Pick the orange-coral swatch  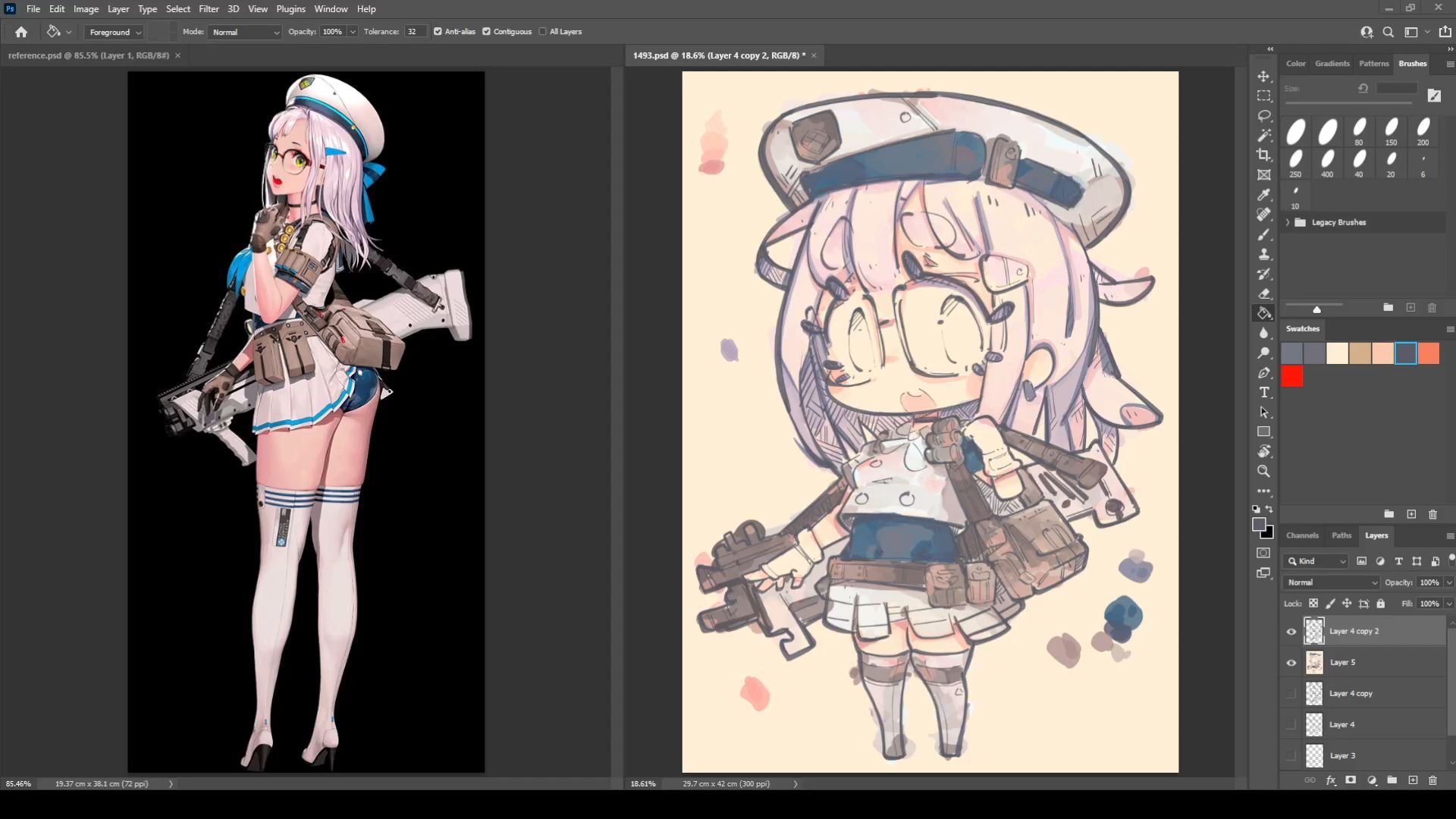(x=1428, y=353)
